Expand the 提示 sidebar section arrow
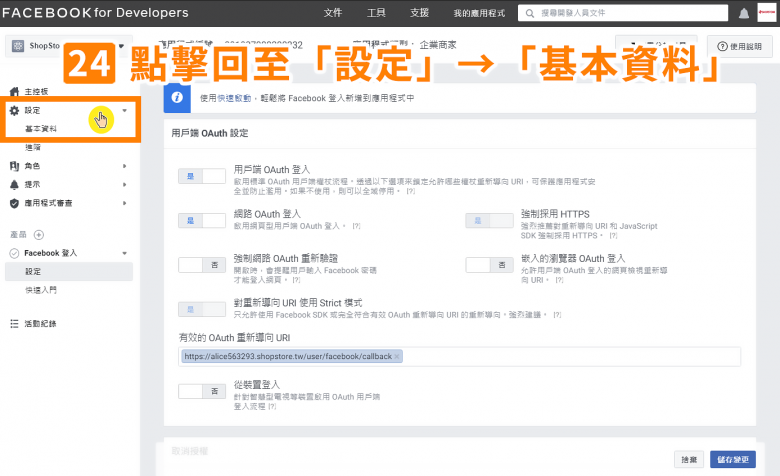This screenshot has height=476, width=780. (x=124, y=185)
